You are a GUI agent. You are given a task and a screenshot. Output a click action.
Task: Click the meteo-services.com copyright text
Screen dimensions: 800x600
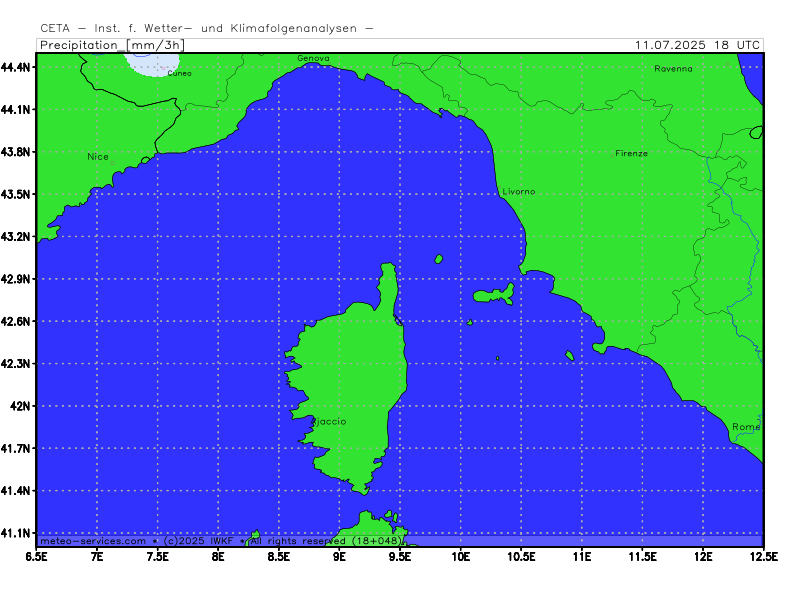pos(222,541)
